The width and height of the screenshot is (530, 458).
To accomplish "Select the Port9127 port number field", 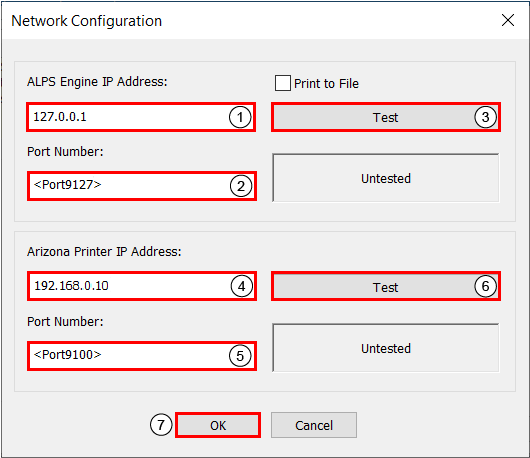I will click(x=142, y=186).
